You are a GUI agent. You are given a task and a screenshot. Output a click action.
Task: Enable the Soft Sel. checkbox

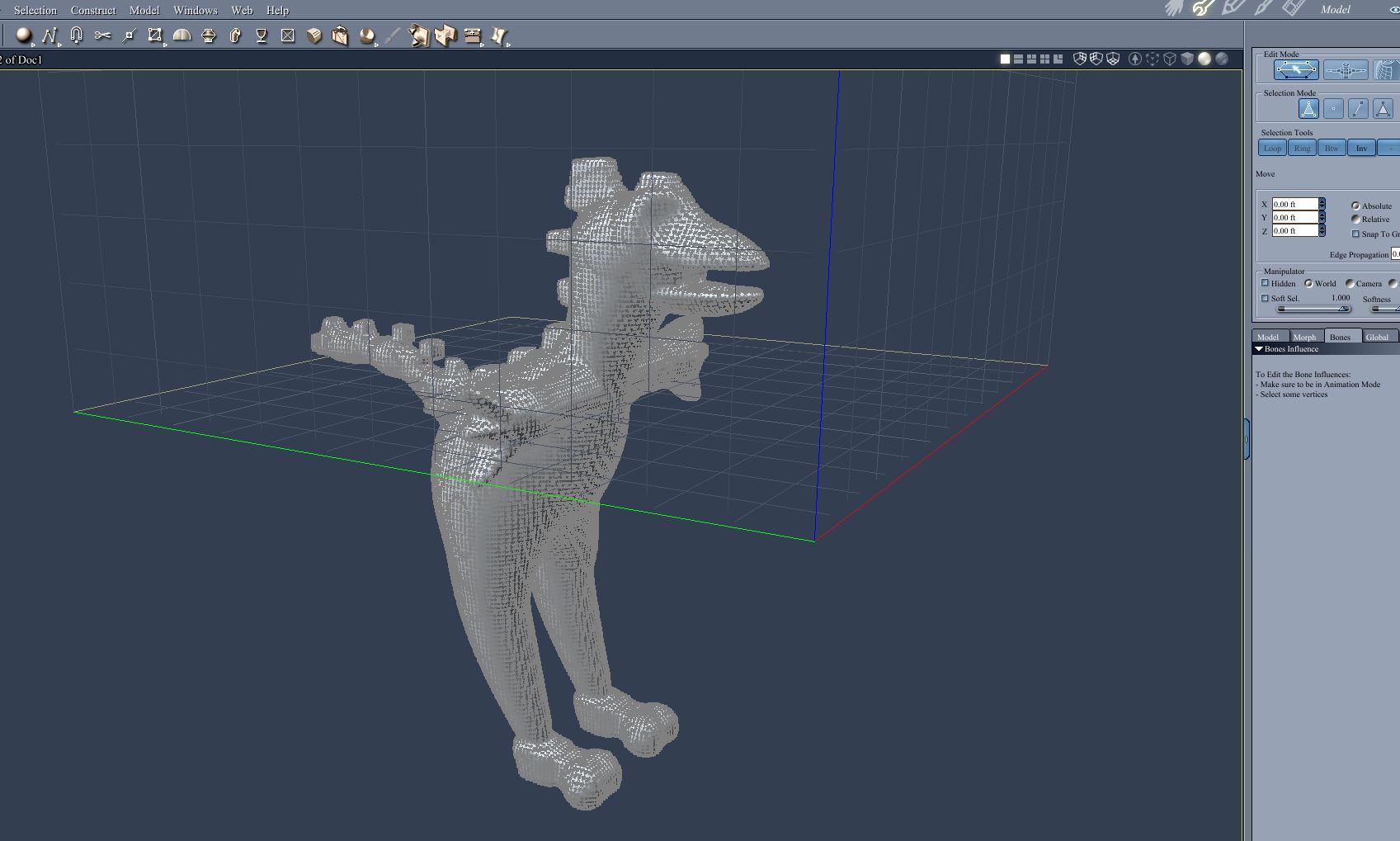click(x=1265, y=298)
